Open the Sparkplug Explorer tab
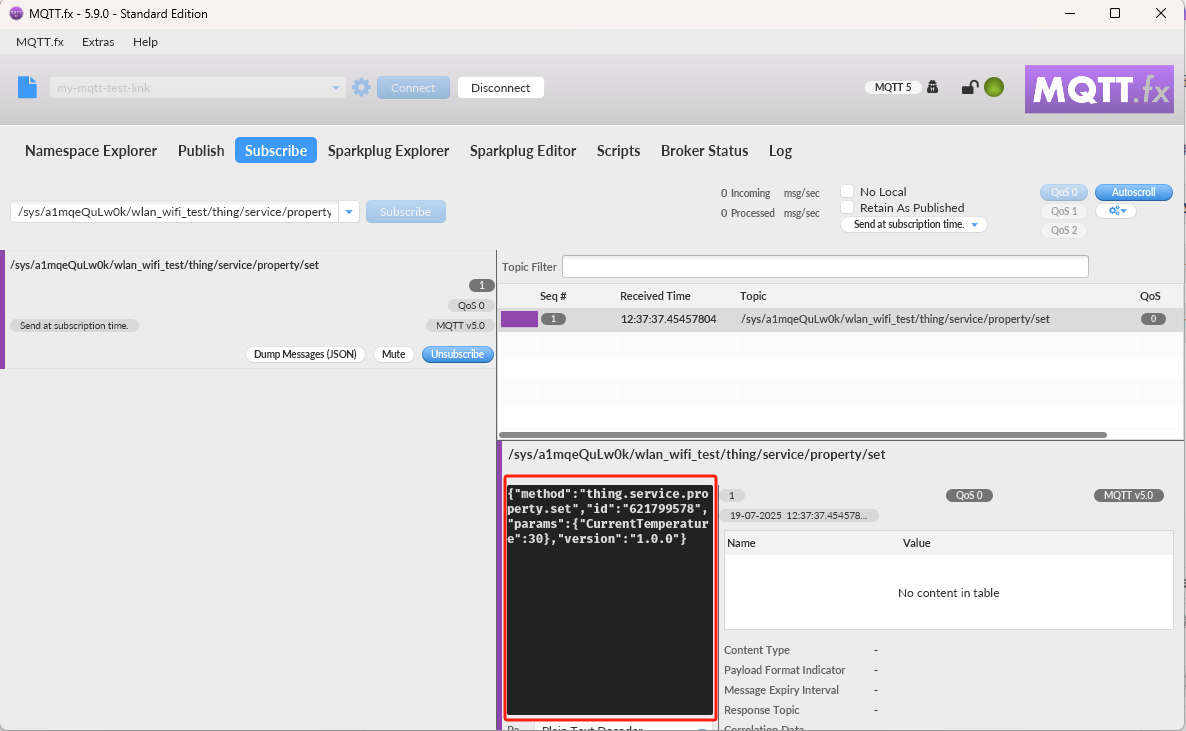The width and height of the screenshot is (1186, 731). point(389,151)
